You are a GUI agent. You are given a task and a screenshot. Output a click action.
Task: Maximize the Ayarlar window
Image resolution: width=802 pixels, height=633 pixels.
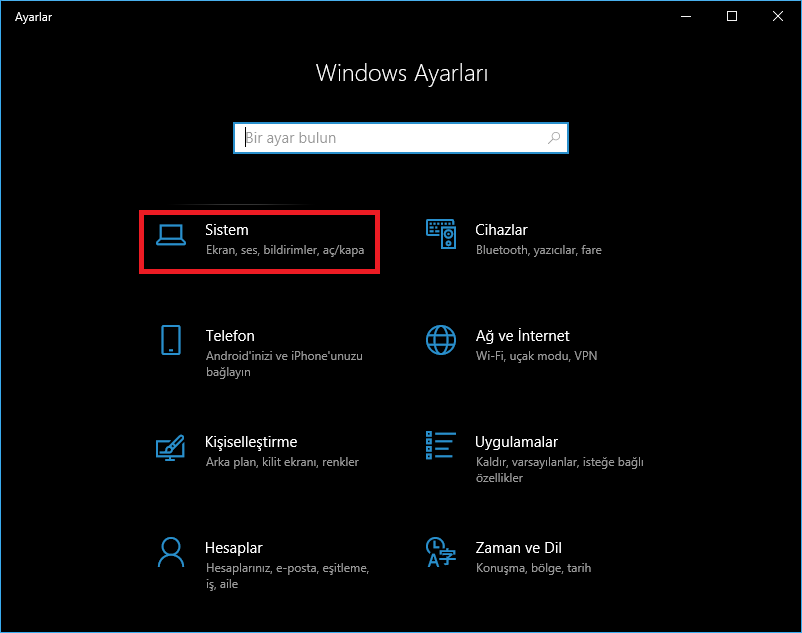coord(732,16)
